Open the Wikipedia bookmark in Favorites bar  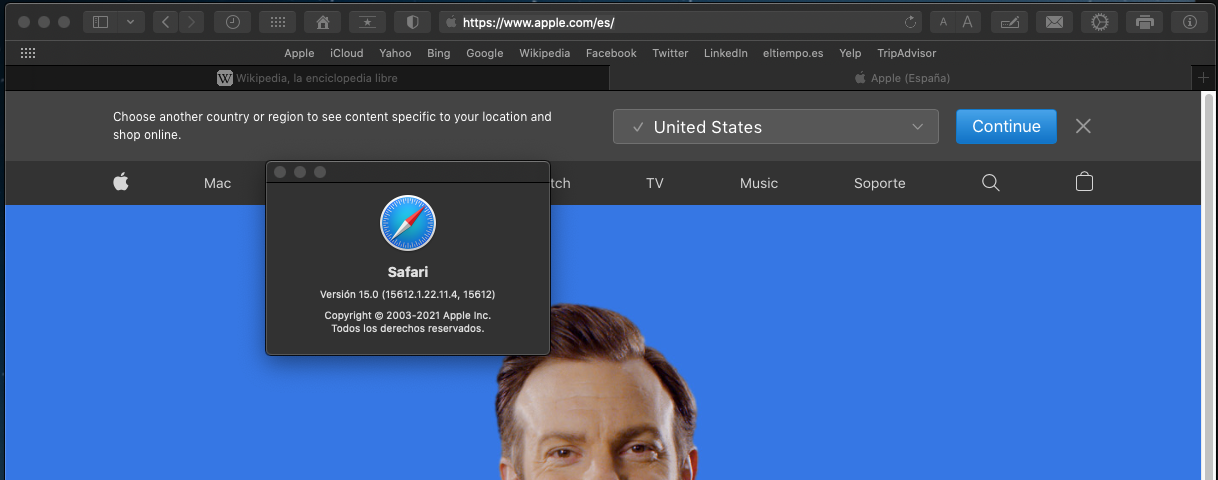coord(545,53)
